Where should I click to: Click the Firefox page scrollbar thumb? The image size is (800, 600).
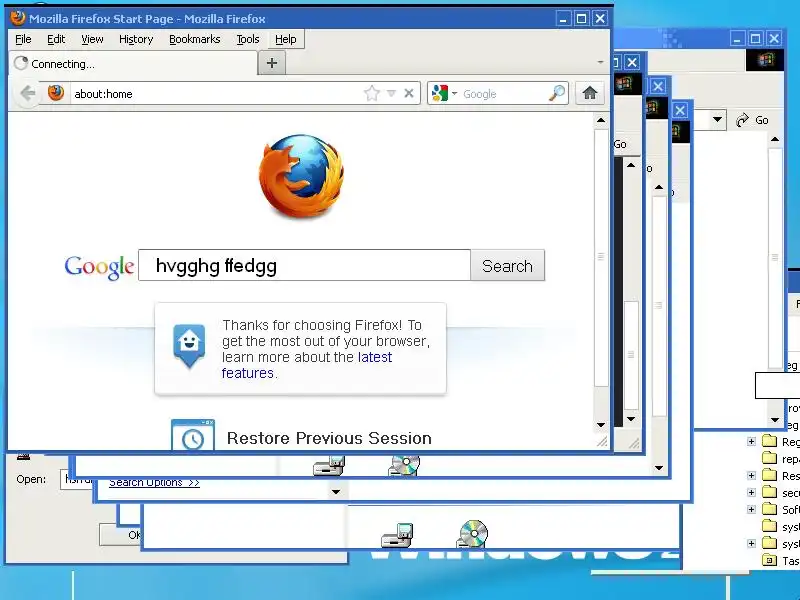coord(601,258)
